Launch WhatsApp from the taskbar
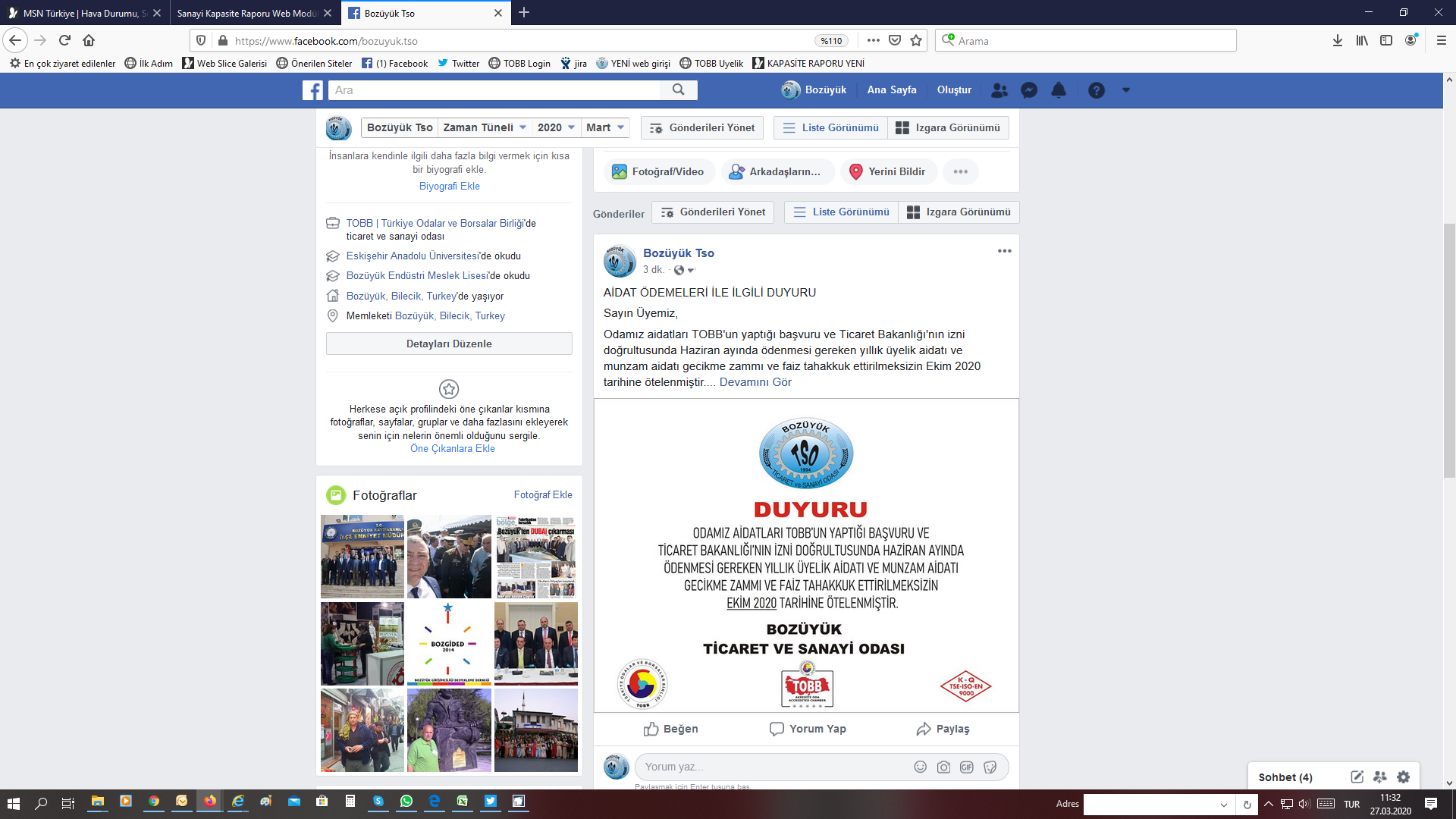The height and width of the screenshot is (819, 1456). tap(406, 802)
